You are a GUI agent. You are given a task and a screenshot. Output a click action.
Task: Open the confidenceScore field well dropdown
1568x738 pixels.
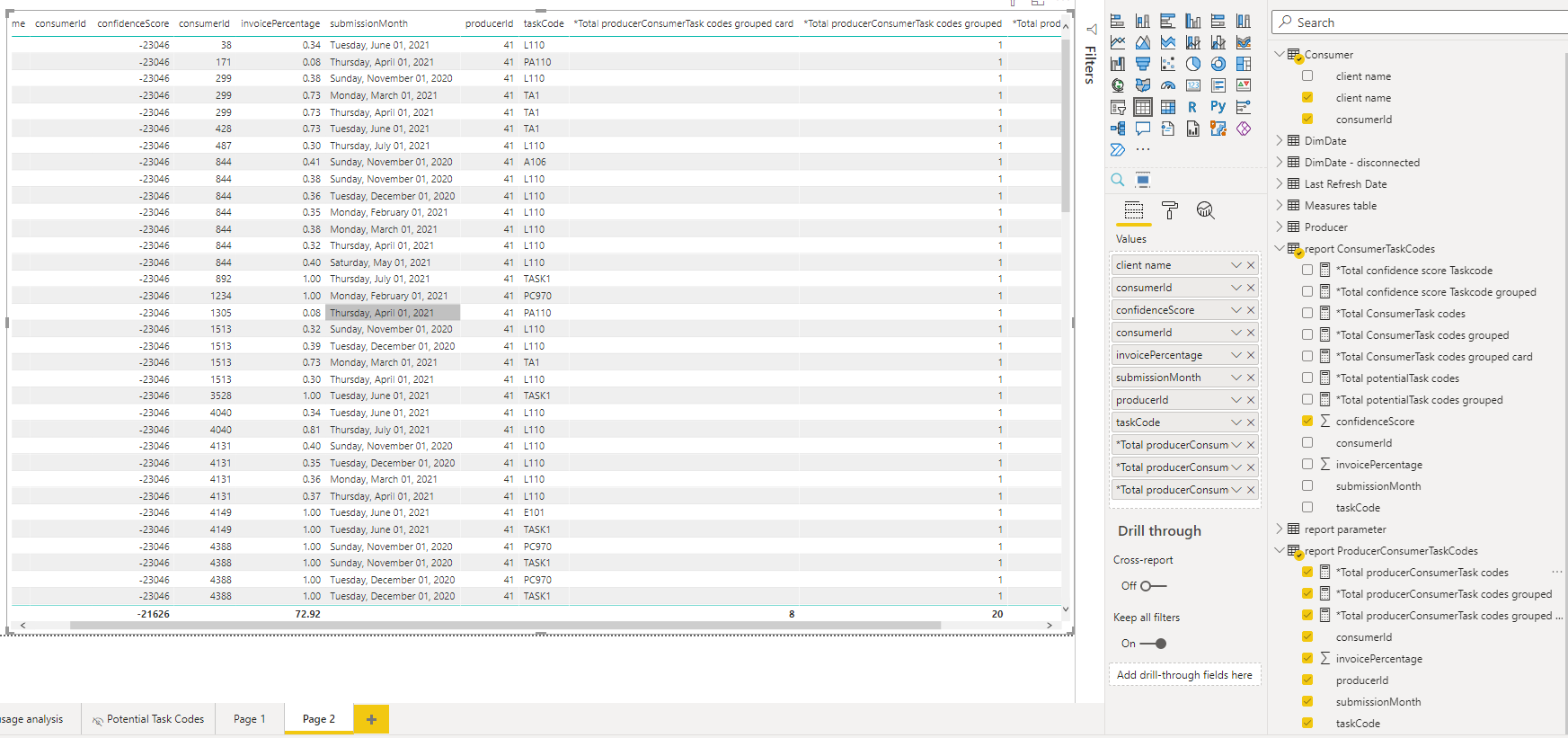[1236, 310]
